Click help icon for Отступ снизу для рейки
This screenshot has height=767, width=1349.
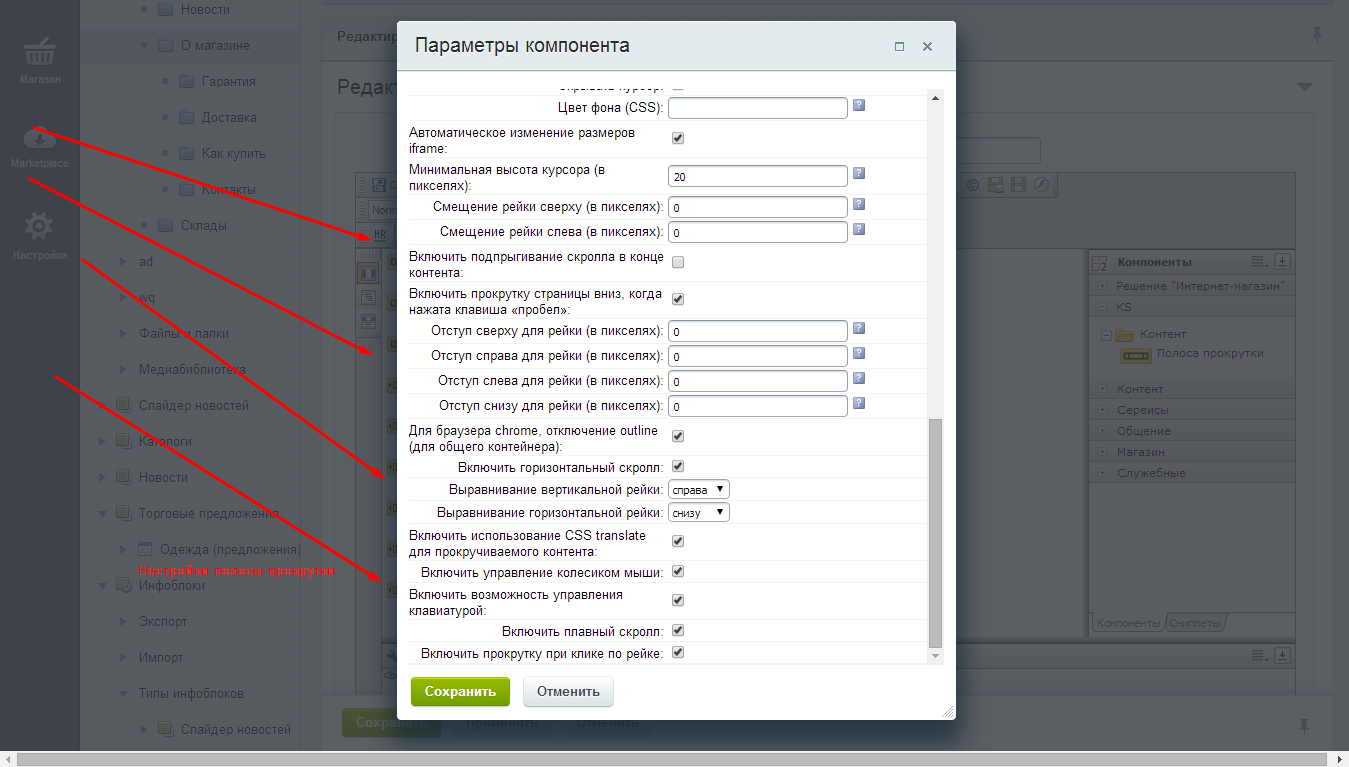pos(858,404)
